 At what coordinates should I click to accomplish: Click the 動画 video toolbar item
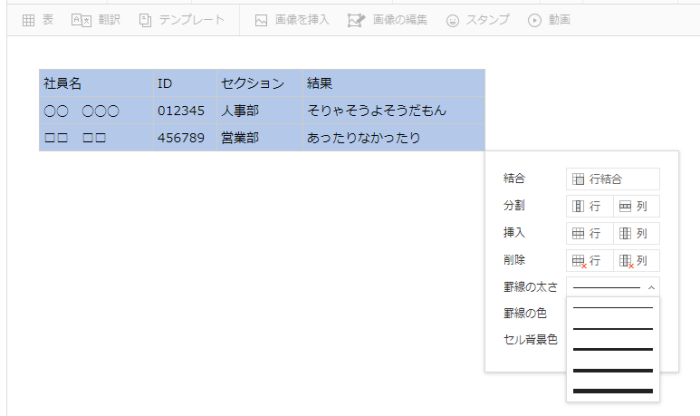[x=549, y=20]
